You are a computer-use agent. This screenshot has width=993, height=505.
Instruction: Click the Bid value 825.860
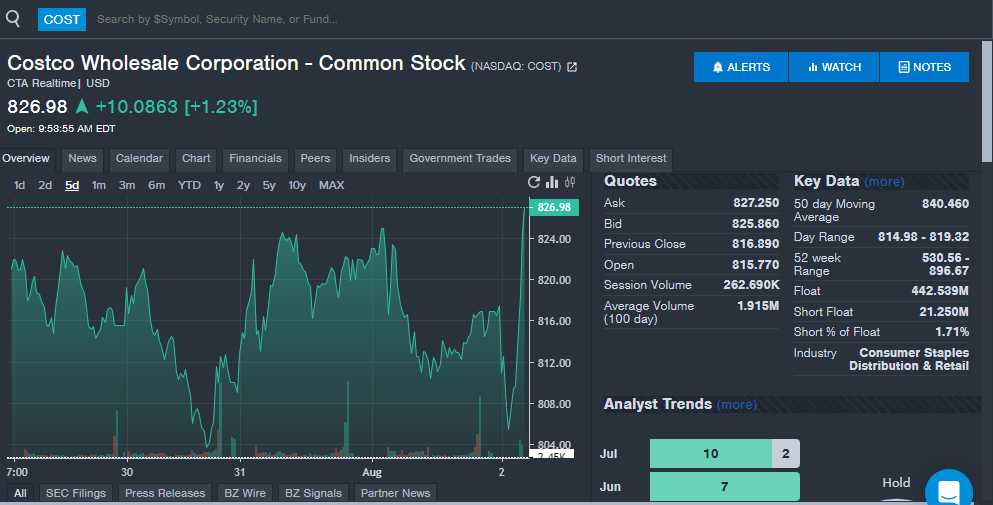pyautogui.click(x=756, y=224)
